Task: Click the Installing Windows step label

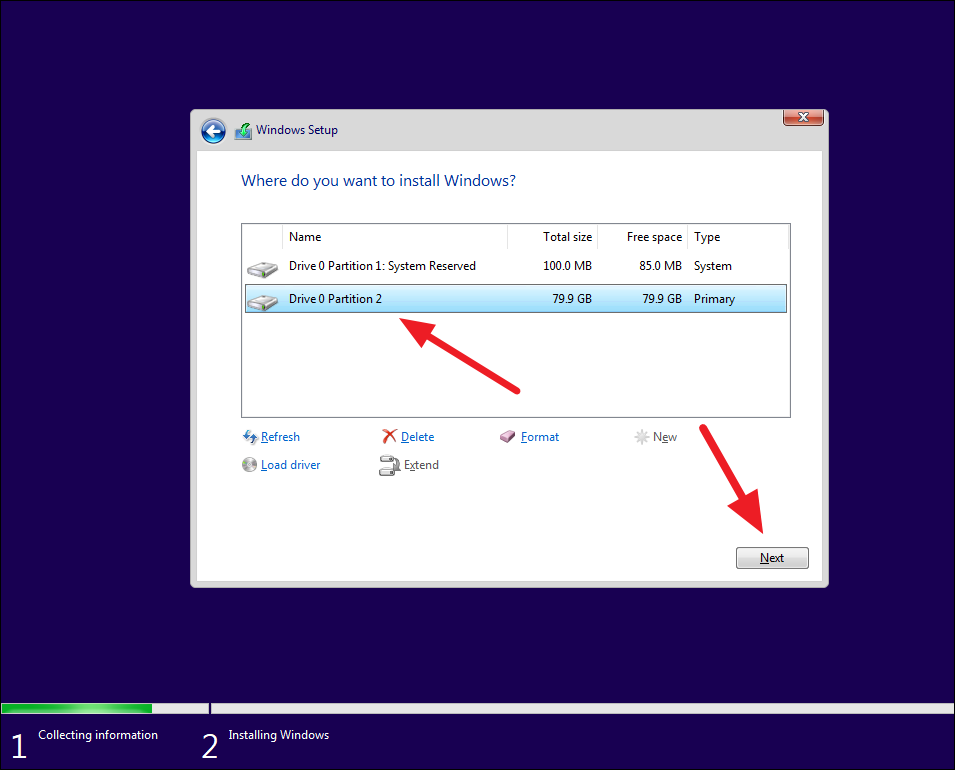Action: (278, 735)
